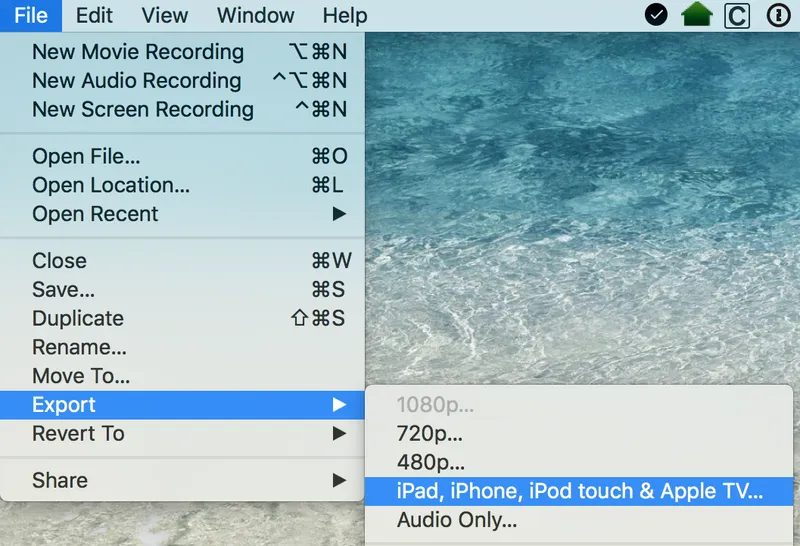The height and width of the screenshot is (546, 800).
Task: Export as 720p...
Action: pos(579,434)
